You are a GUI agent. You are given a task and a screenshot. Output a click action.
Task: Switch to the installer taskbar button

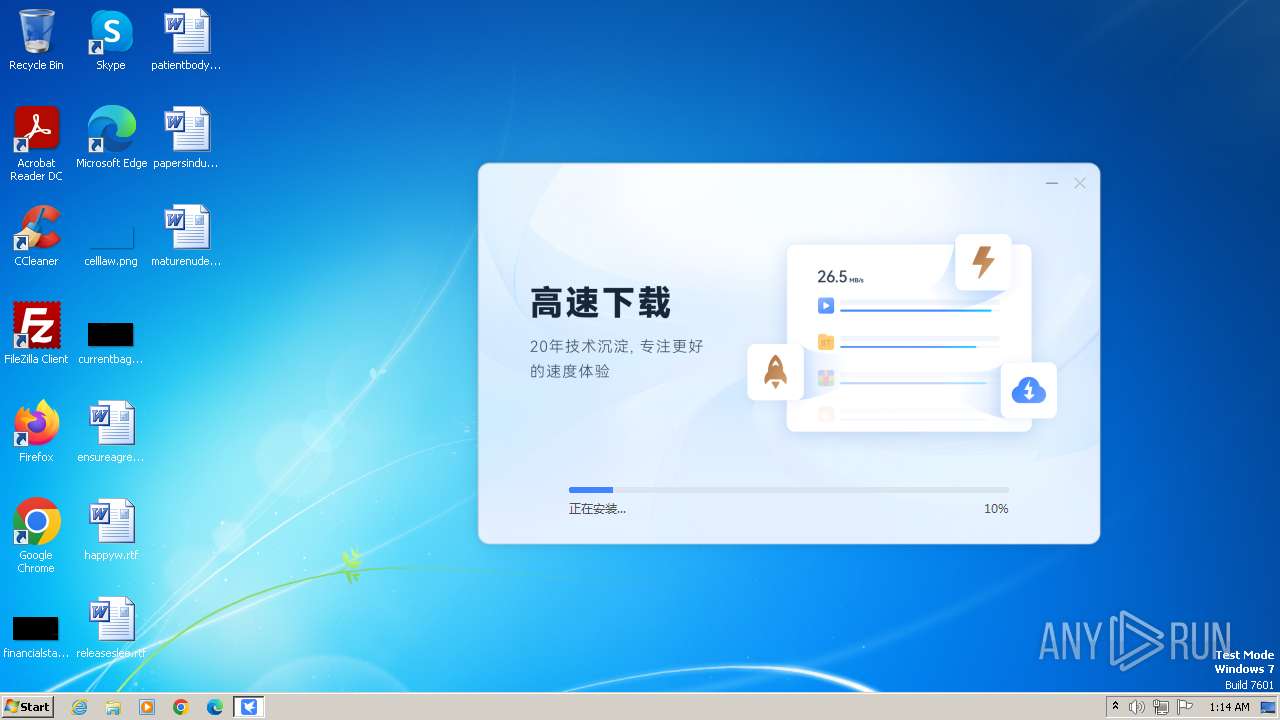[x=249, y=707]
